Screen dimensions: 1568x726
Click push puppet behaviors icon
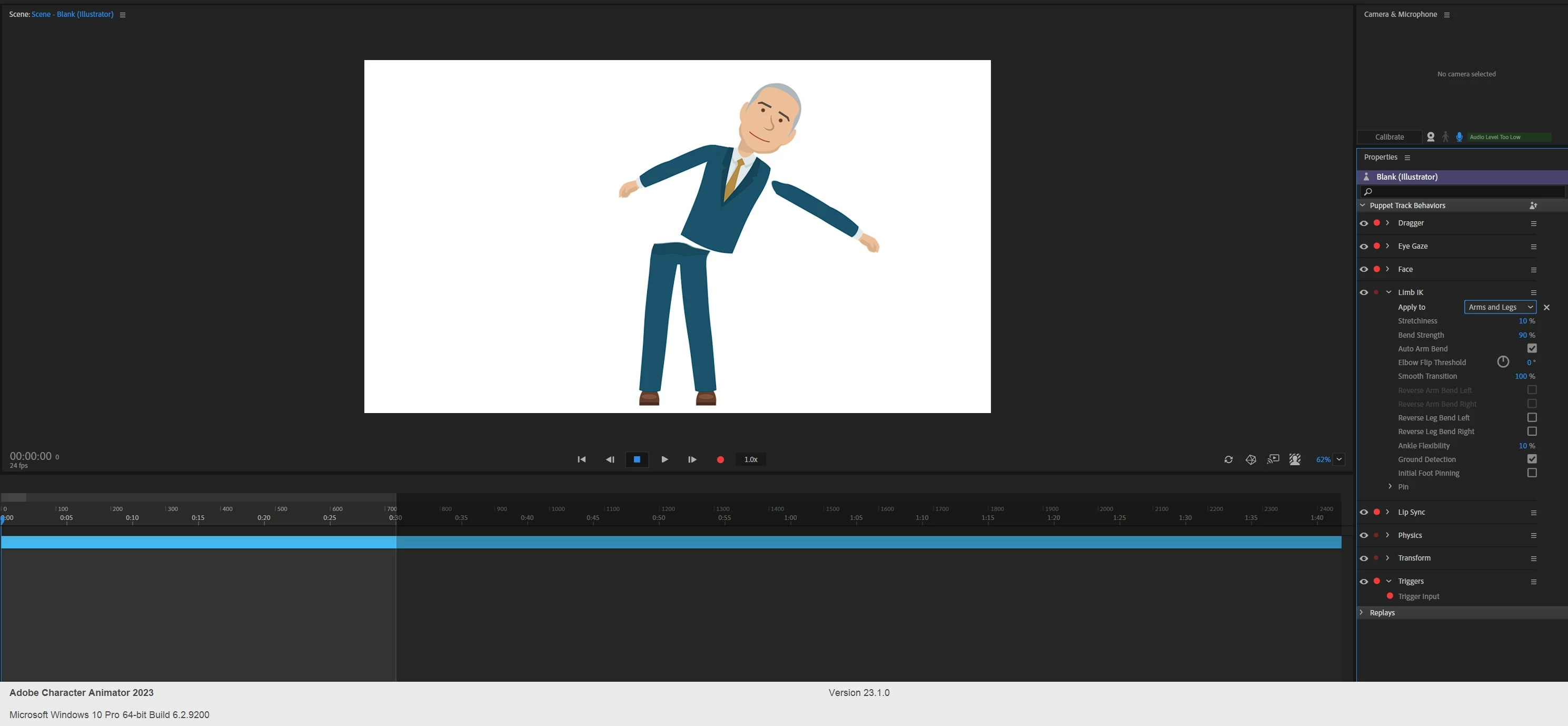point(1533,206)
